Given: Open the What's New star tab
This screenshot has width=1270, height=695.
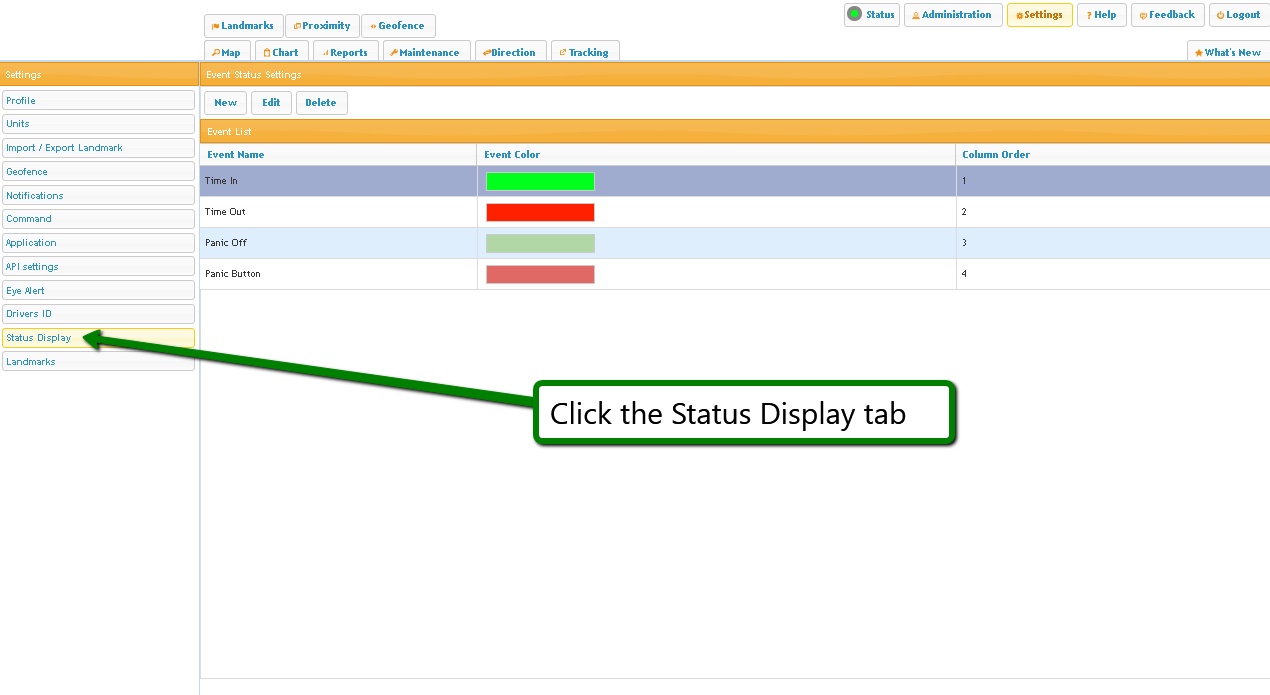Looking at the screenshot, I should tap(1228, 53).
